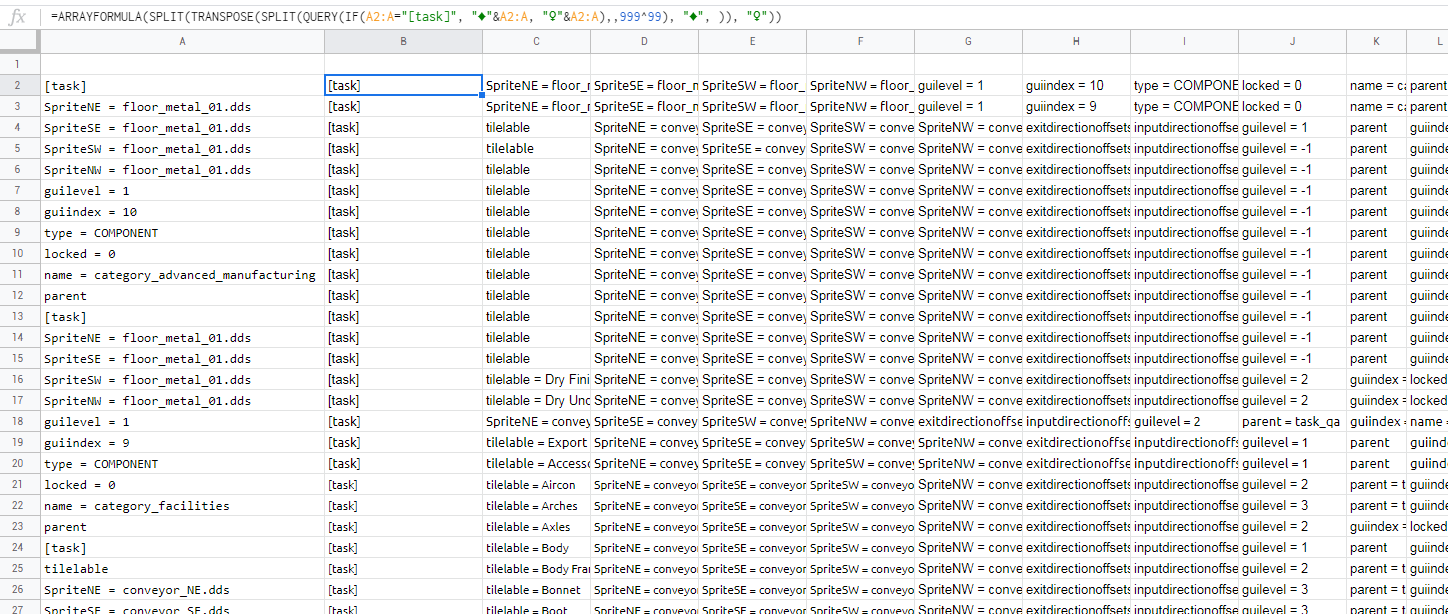
Task: Select row 24 header
Action: 20,547
